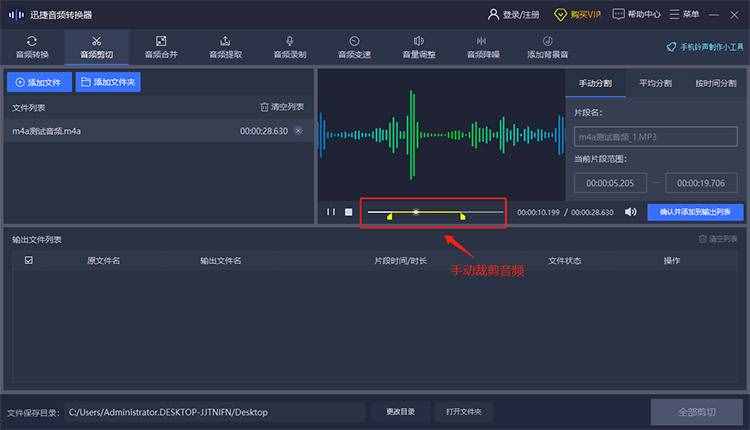Select the 音频剪切 audio cut tool
This screenshot has width=750, height=430.
[x=97, y=47]
